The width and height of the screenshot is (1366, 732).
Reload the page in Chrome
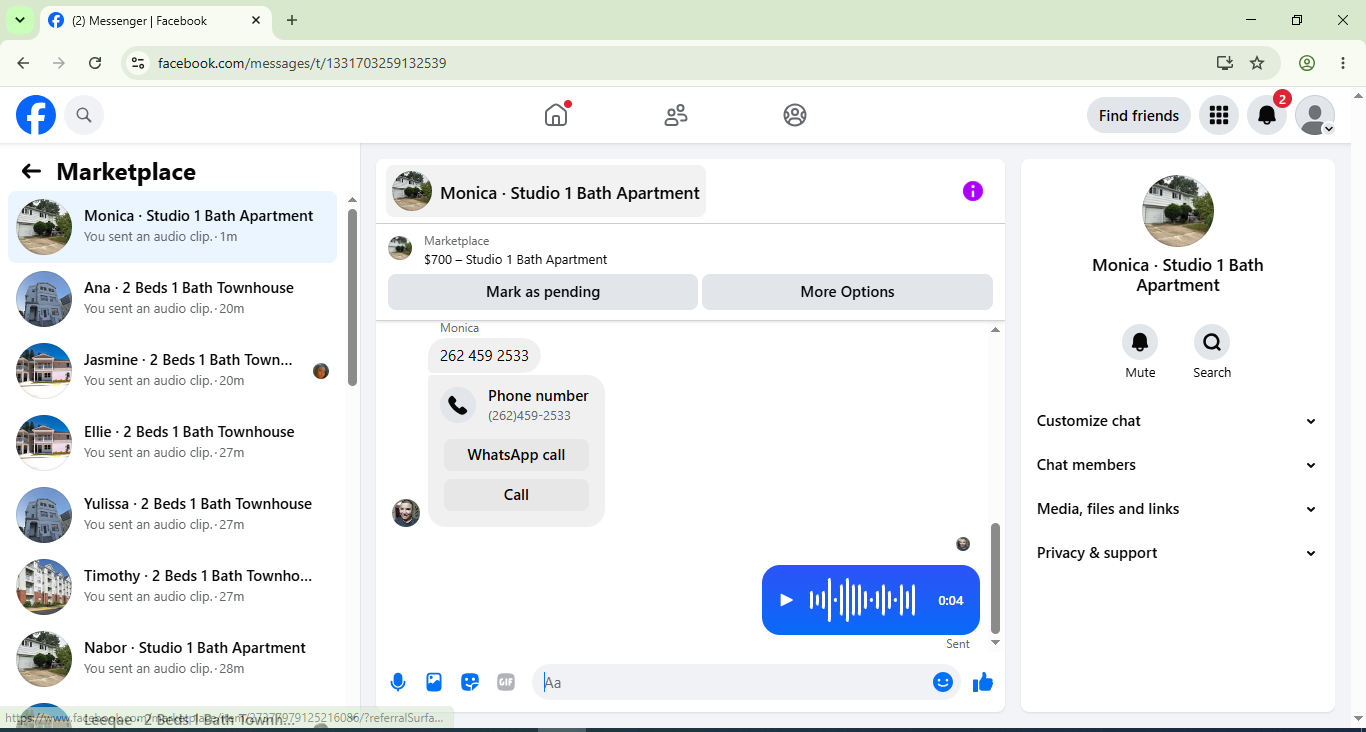click(95, 63)
